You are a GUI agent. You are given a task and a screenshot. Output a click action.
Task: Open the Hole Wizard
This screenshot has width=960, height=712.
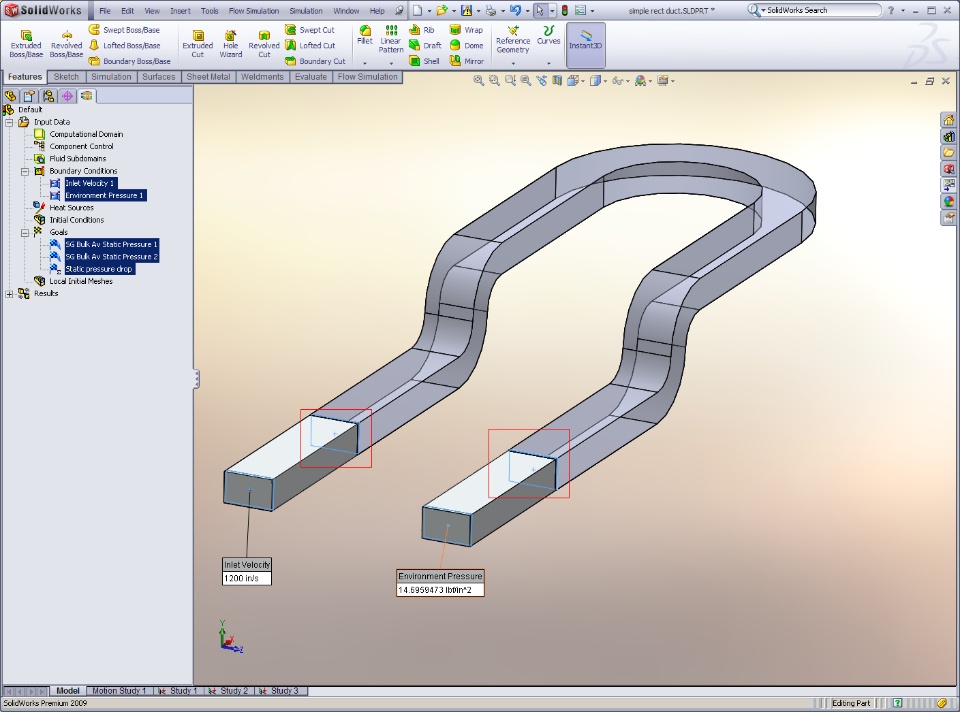(231, 44)
